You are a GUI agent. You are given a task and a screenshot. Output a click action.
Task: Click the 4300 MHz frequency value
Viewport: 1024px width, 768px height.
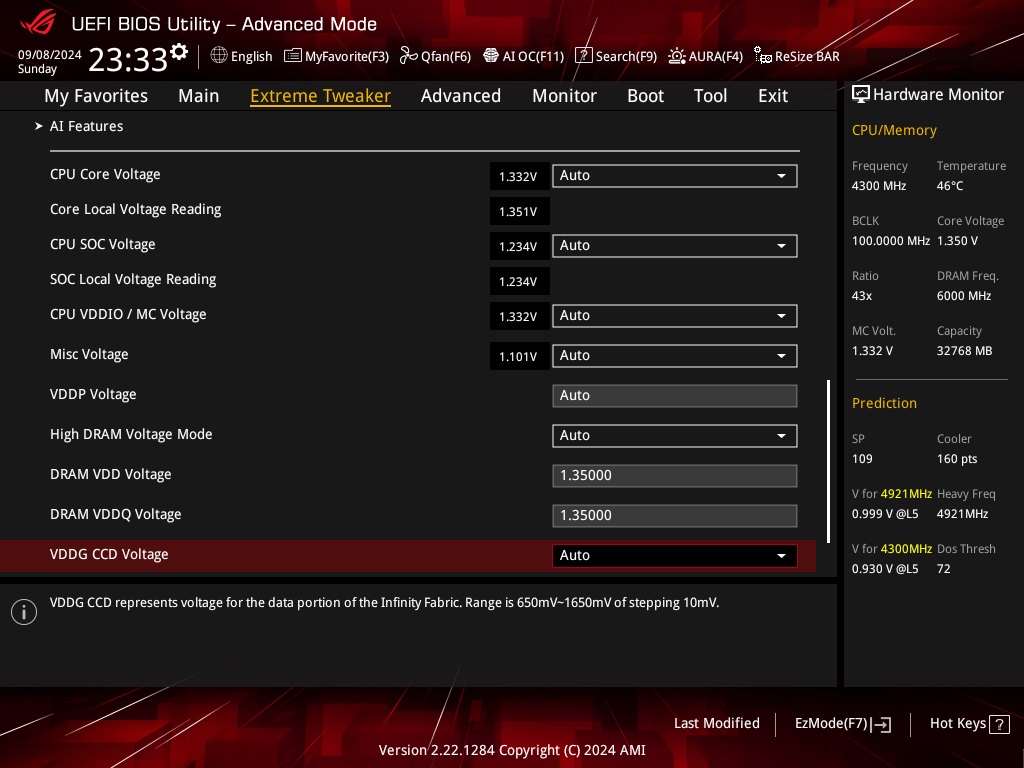point(879,185)
